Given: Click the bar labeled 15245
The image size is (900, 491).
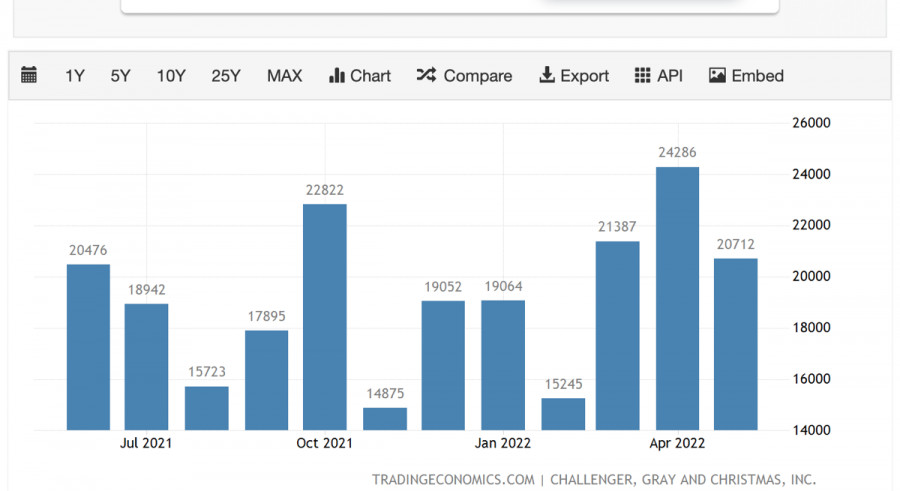Looking at the screenshot, I should point(563,414).
